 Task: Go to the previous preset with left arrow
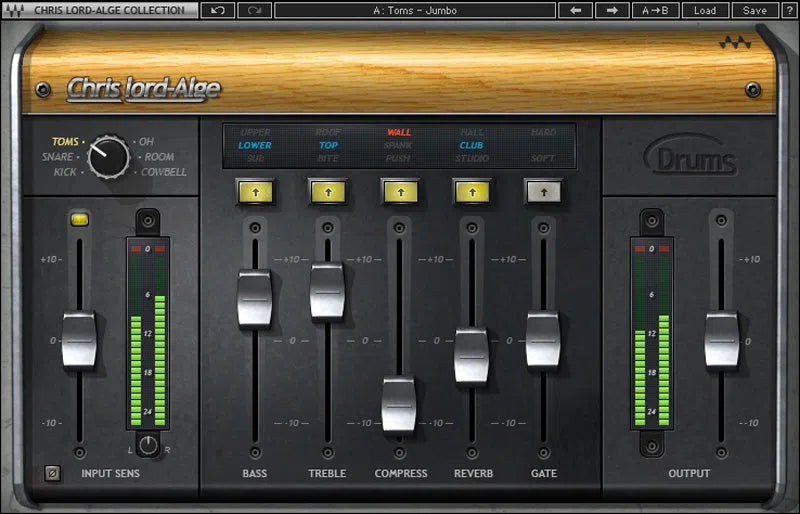click(575, 10)
